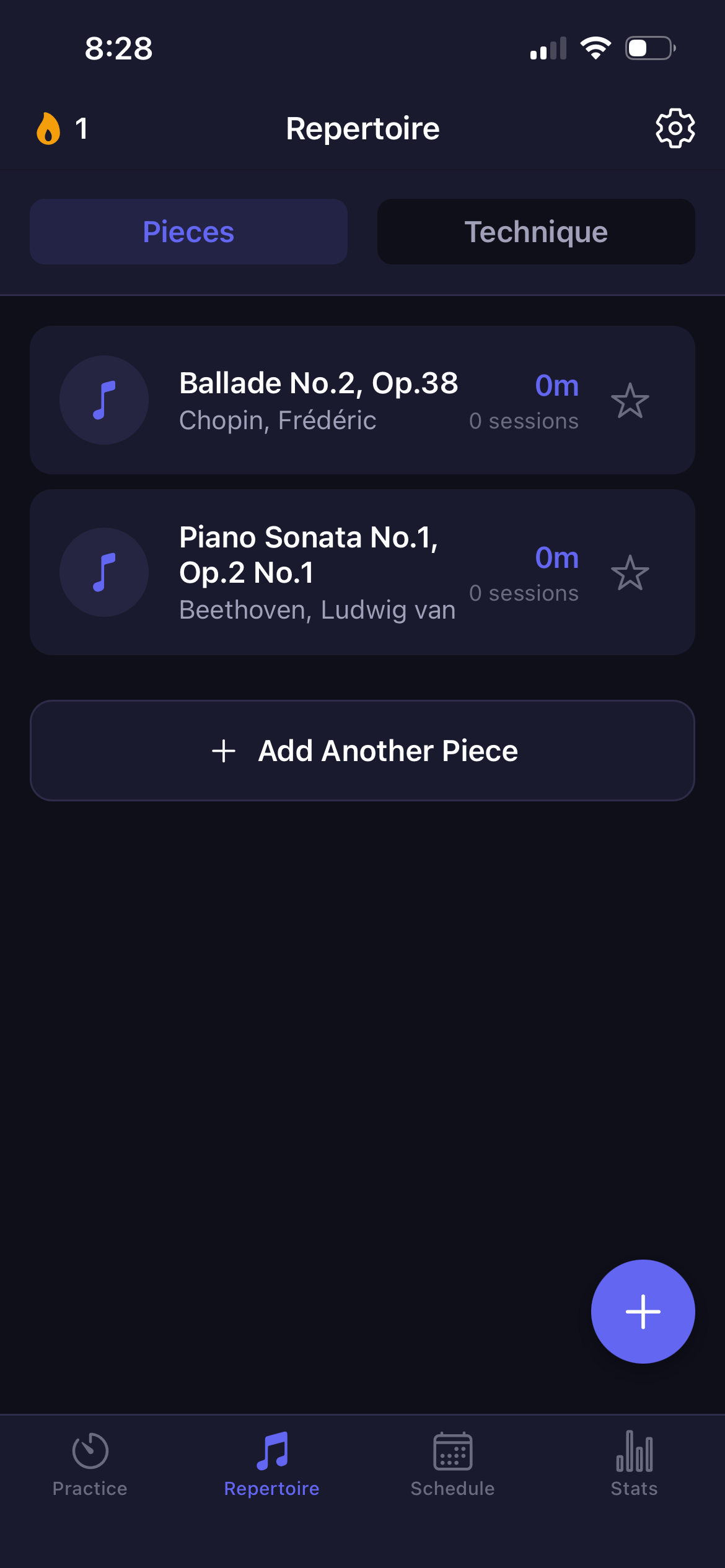Tap the music note beside Ballade No.2
725x1568 pixels.
(104, 400)
